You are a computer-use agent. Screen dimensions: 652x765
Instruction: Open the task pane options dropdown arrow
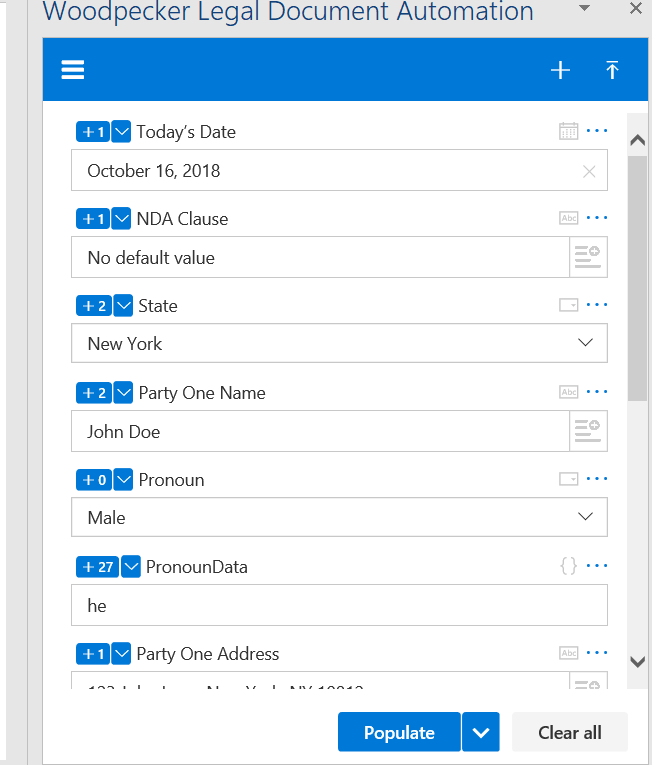coord(584,8)
